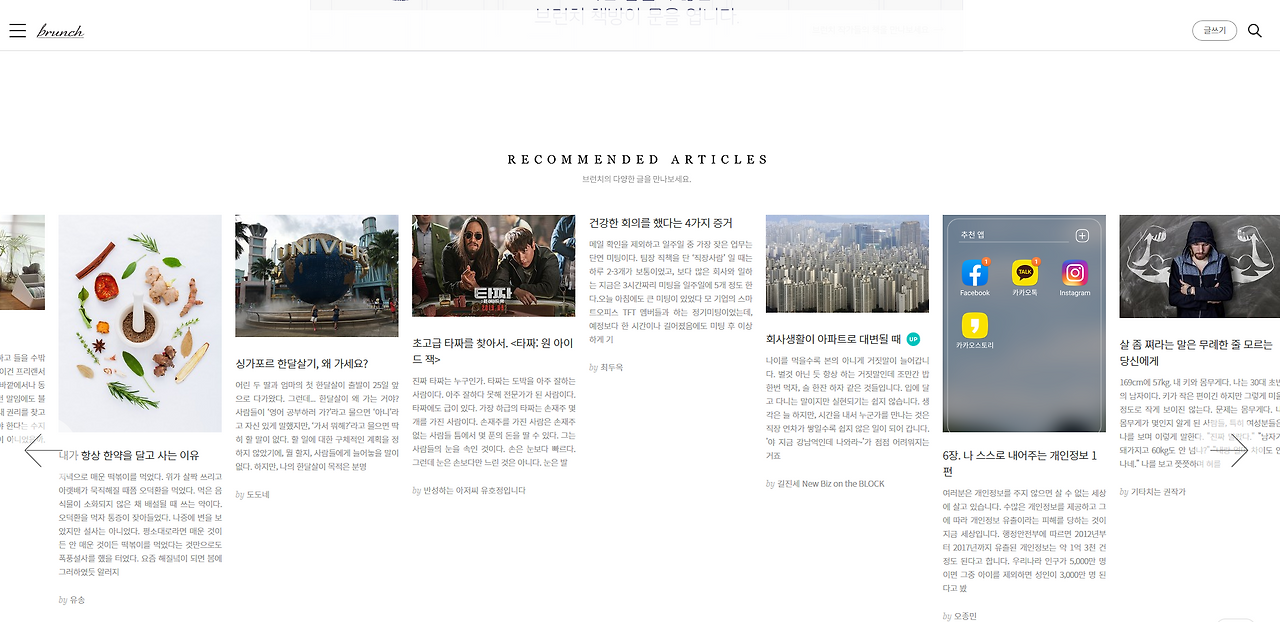Open the search magnifier icon
The image size is (1280, 622).
pyautogui.click(x=1255, y=31)
